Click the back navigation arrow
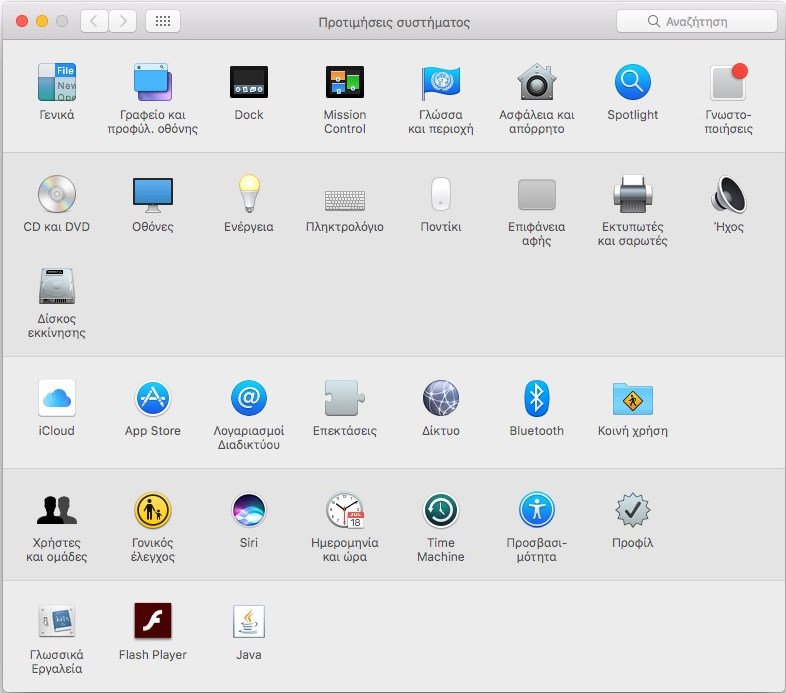This screenshot has width=786, height=693. pos(94,21)
